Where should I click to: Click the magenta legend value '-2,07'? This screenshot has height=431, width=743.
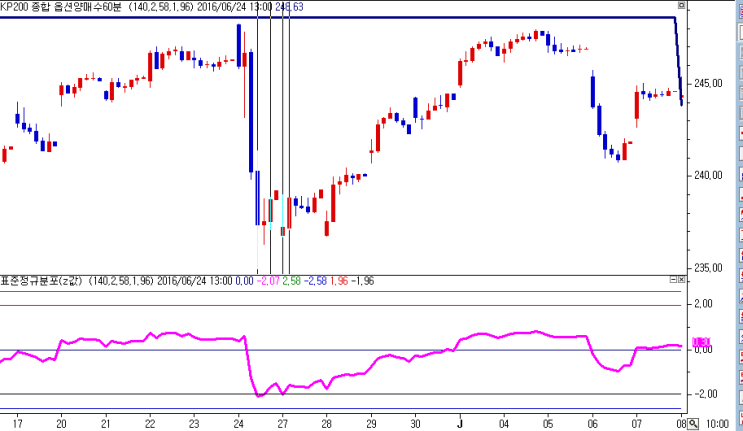(x=268, y=281)
